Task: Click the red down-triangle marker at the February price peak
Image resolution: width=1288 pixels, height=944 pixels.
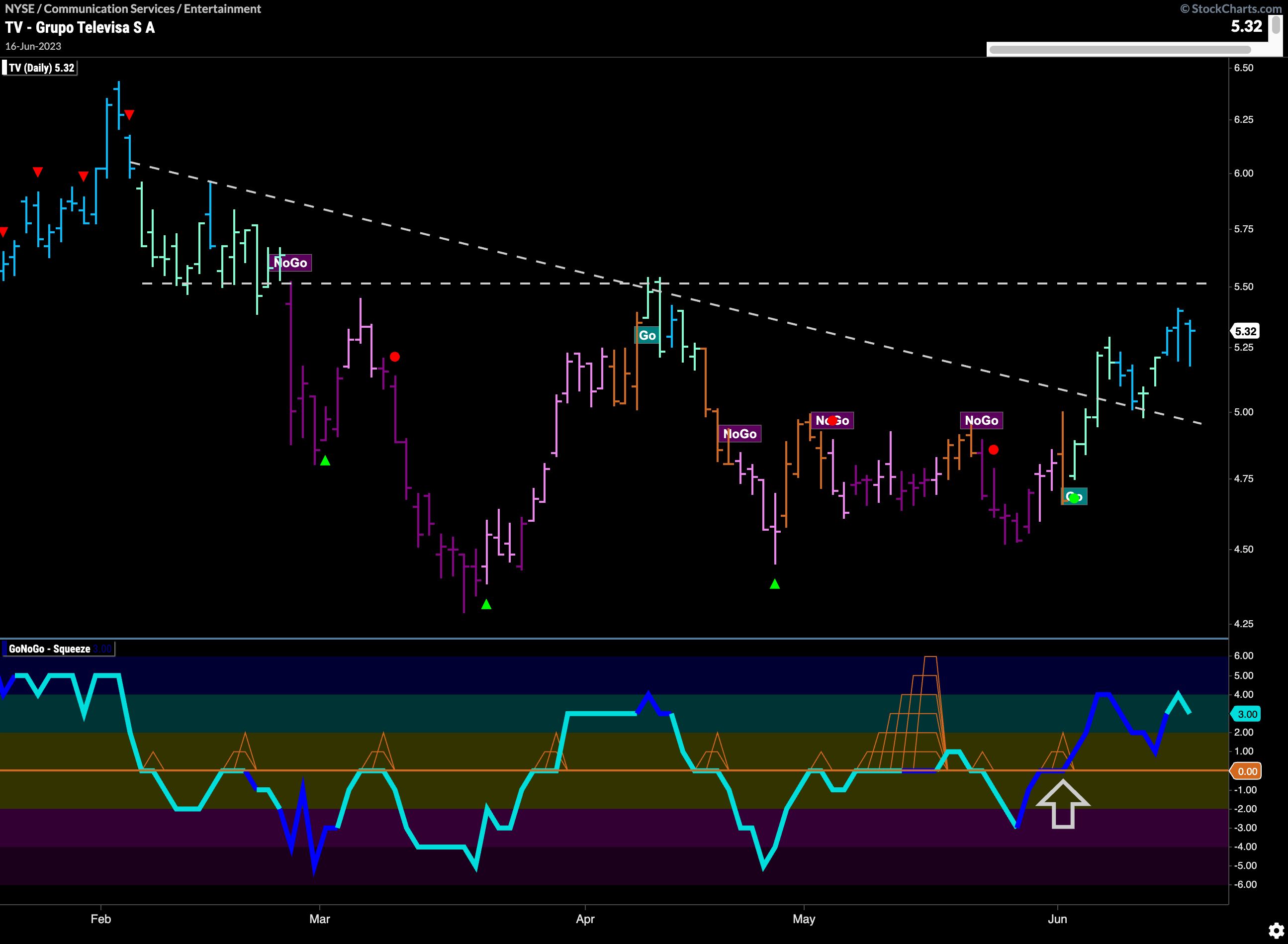Action: point(130,115)
